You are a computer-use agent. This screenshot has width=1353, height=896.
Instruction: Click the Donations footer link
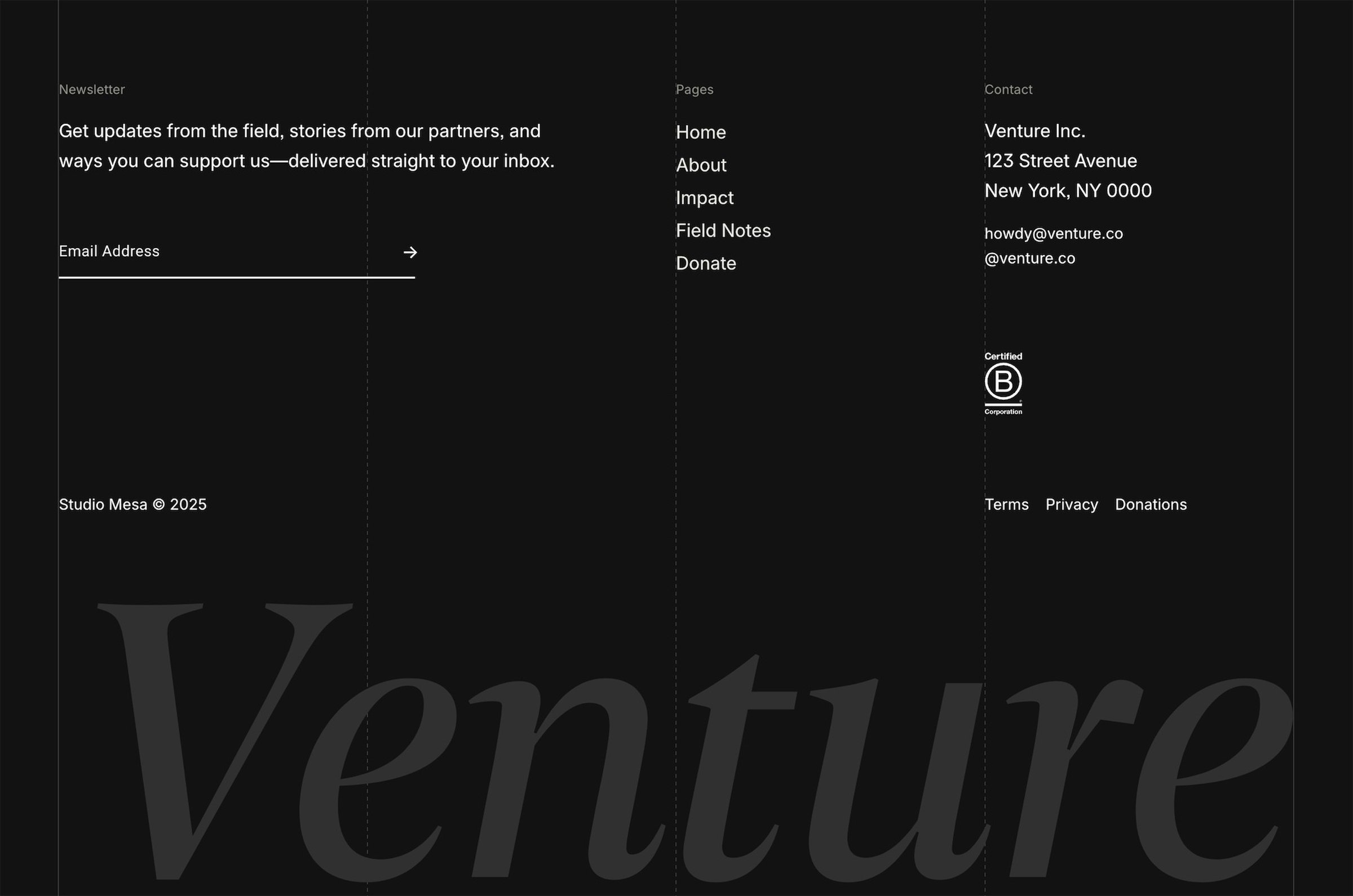pos(1151,504)
